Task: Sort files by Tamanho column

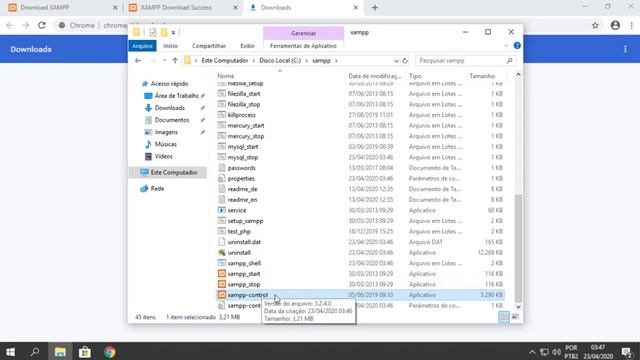Action: [482, 76]
